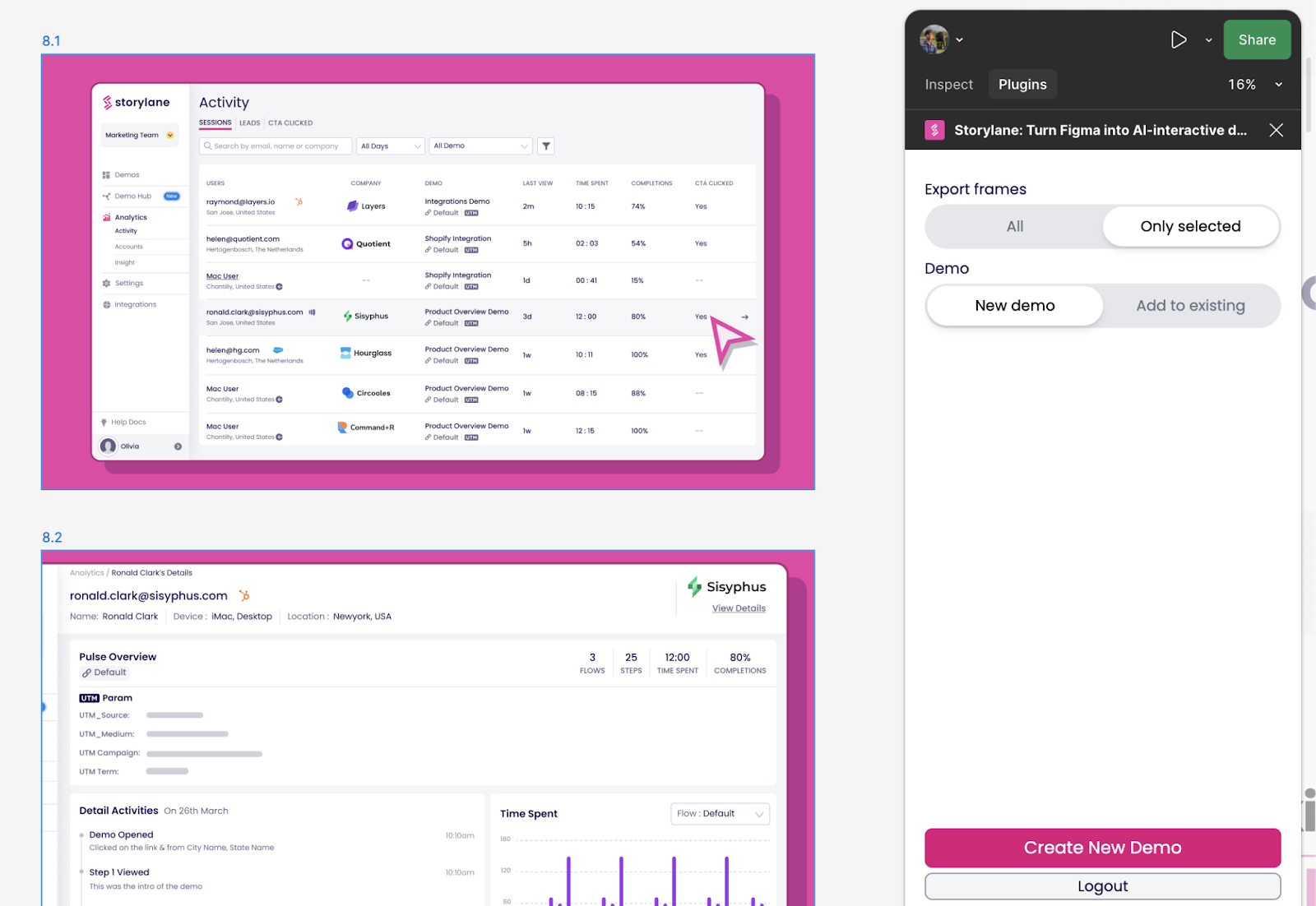Click the green Share button

coord(1257,39)
